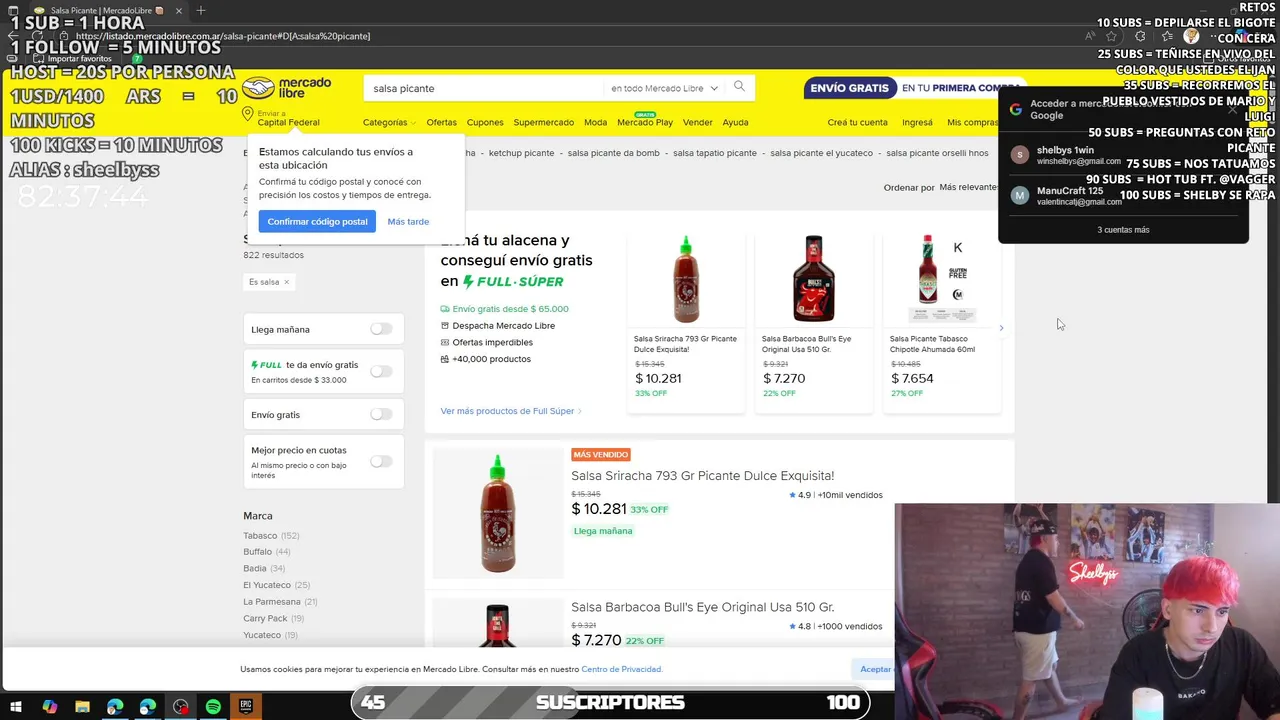Image resolution: width=1280 pixels, height=720 pixels.
Task: Open Salsa Barbacoa Bull's Eye carousel card
Action: 813,322
